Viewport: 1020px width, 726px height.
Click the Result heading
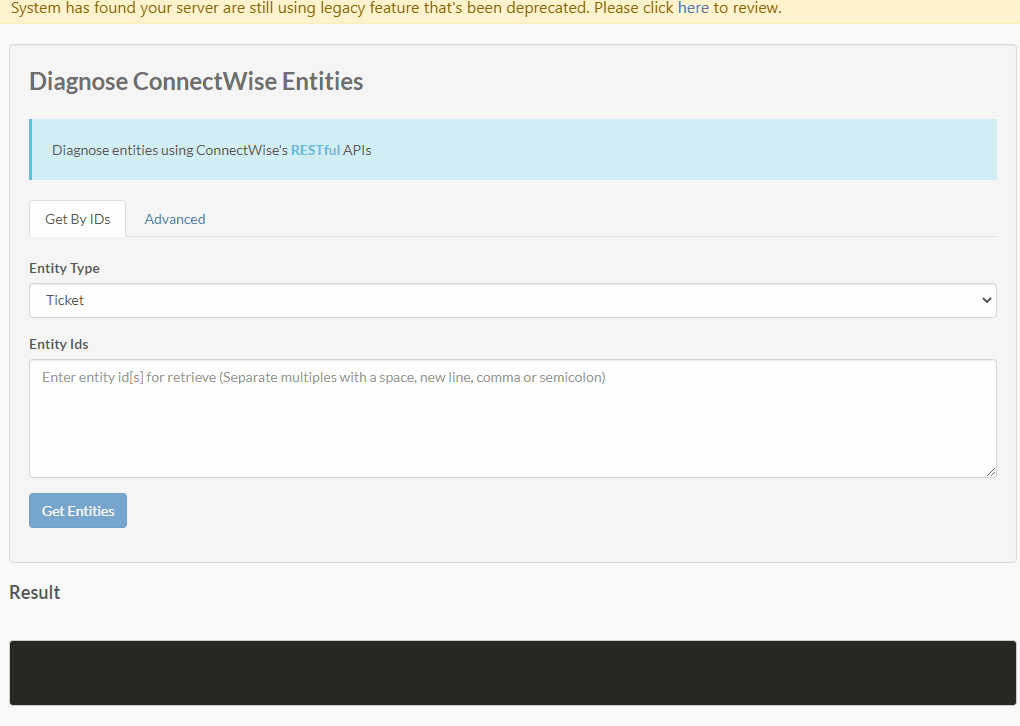pyautogui.click(x=34, y=592)
